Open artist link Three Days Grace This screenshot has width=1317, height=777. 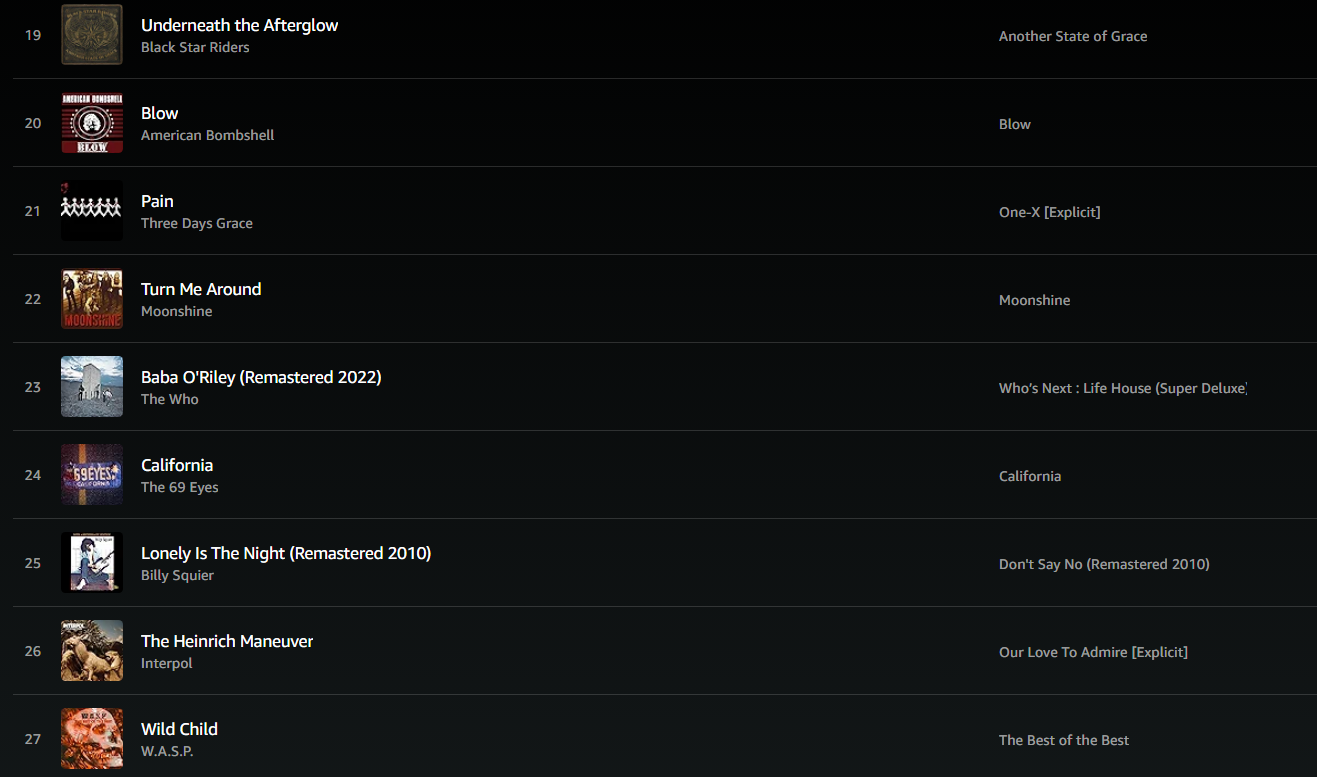coord(197,223)
